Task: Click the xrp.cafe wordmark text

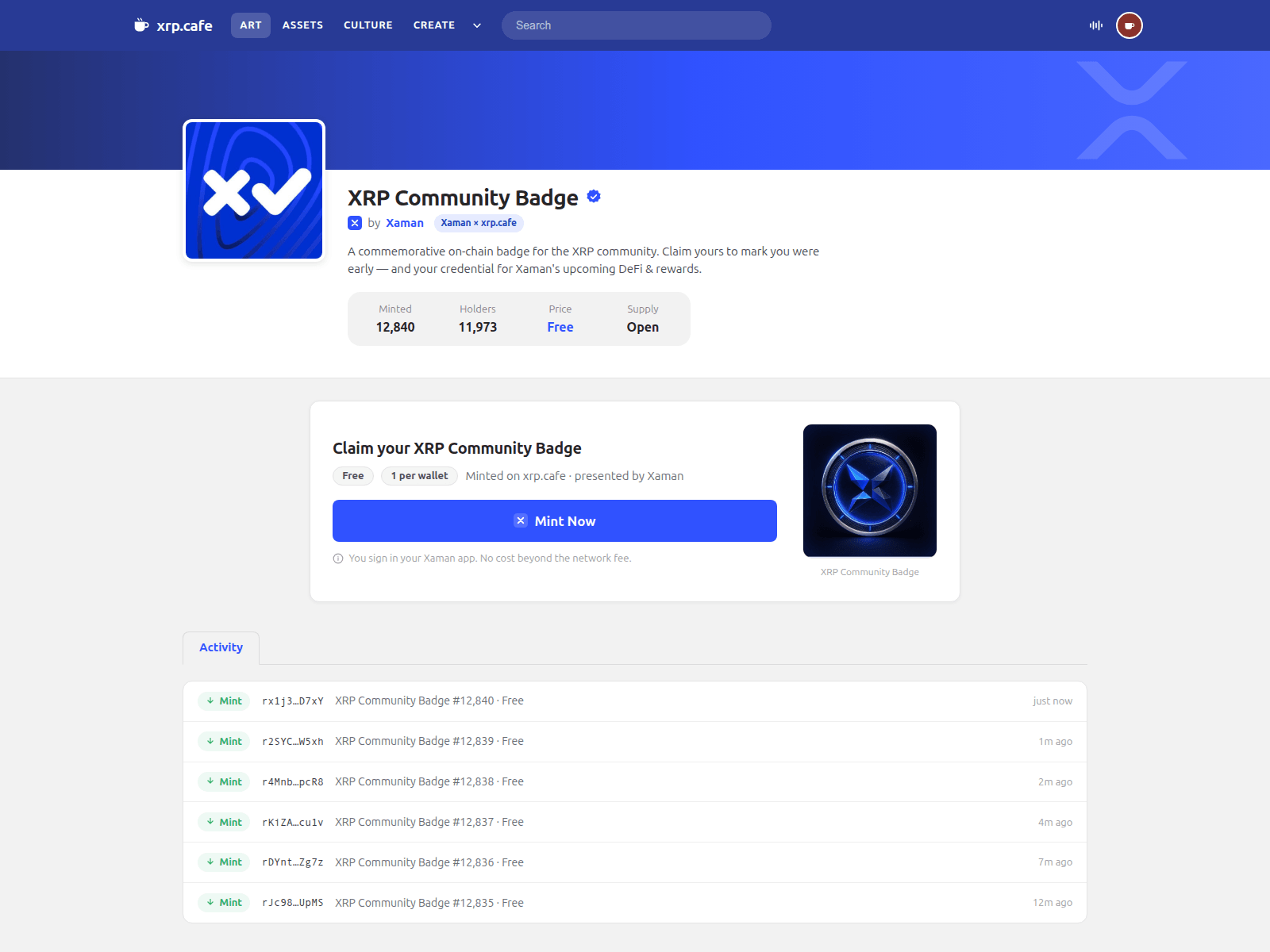Action: pyautogui.click(x=185, y=25)
